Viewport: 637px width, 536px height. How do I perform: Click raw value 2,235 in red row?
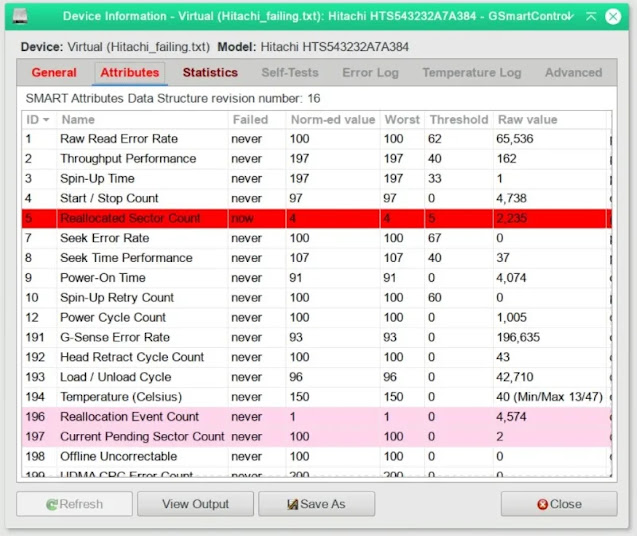(511, 218)
